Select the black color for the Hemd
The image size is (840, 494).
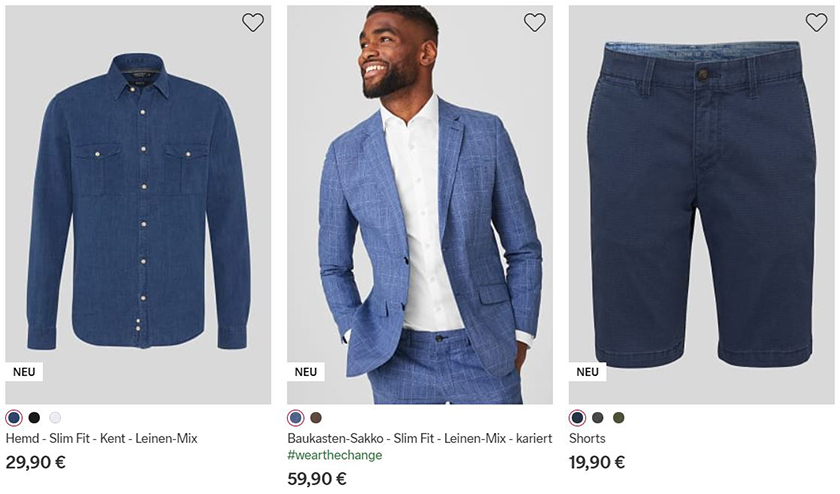point(34,418)
